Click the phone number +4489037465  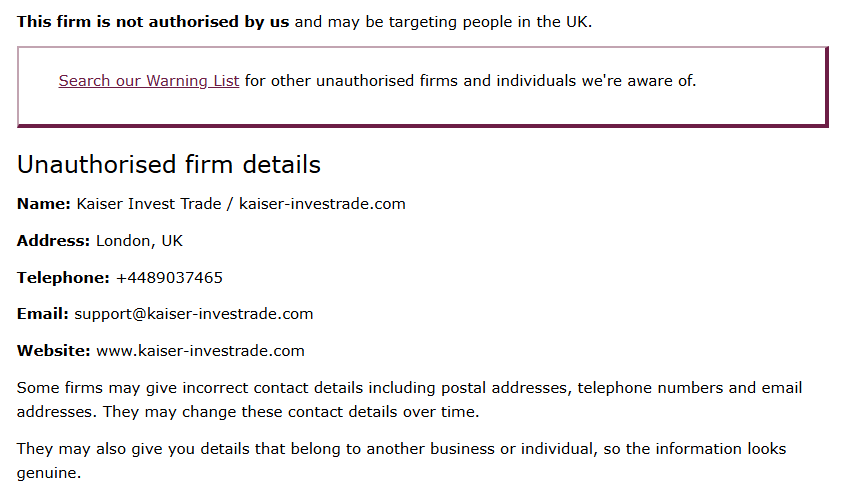pyautogui.click(x=169, y=278)
